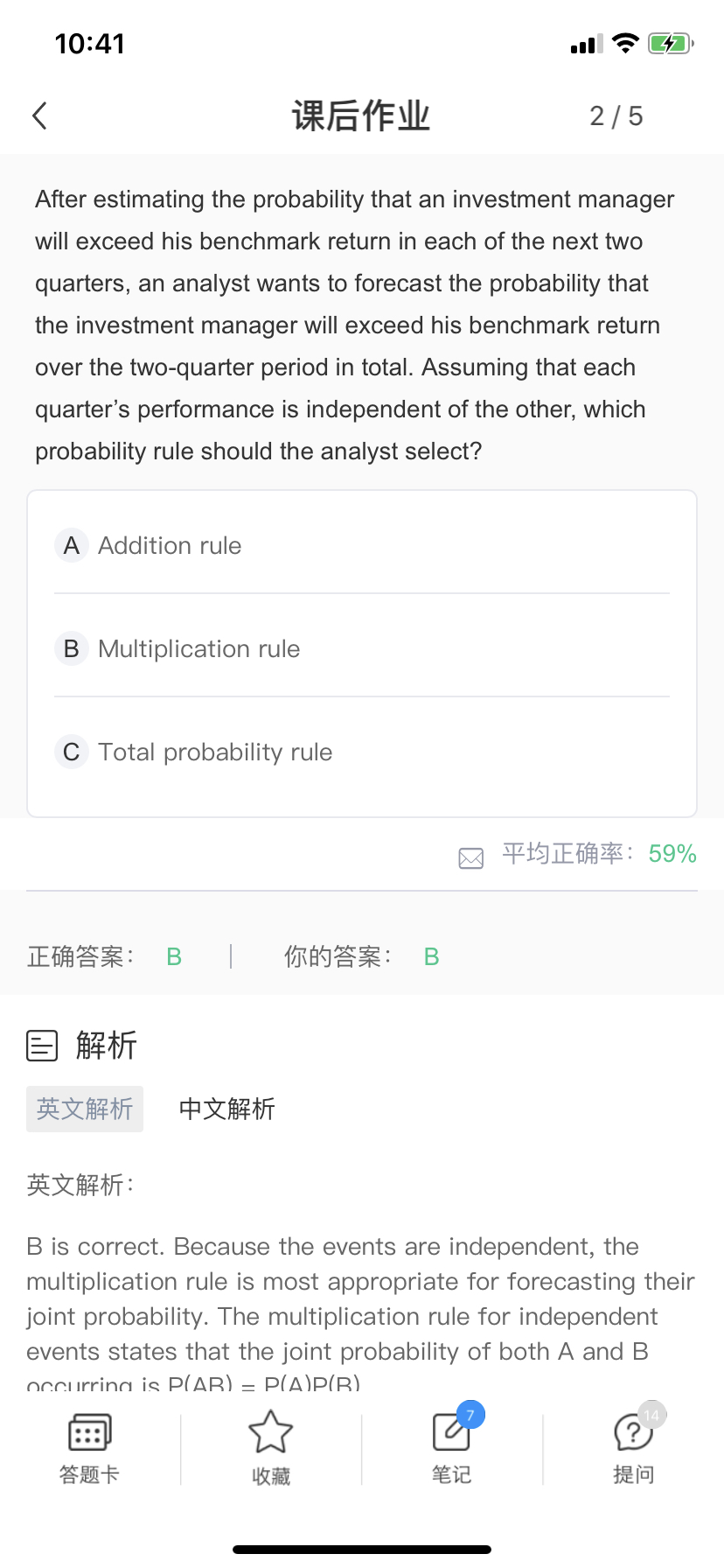The height and width of the screenshot is (1568, 724).
Task: Select option A Addition rule
Action: point(362,545)
